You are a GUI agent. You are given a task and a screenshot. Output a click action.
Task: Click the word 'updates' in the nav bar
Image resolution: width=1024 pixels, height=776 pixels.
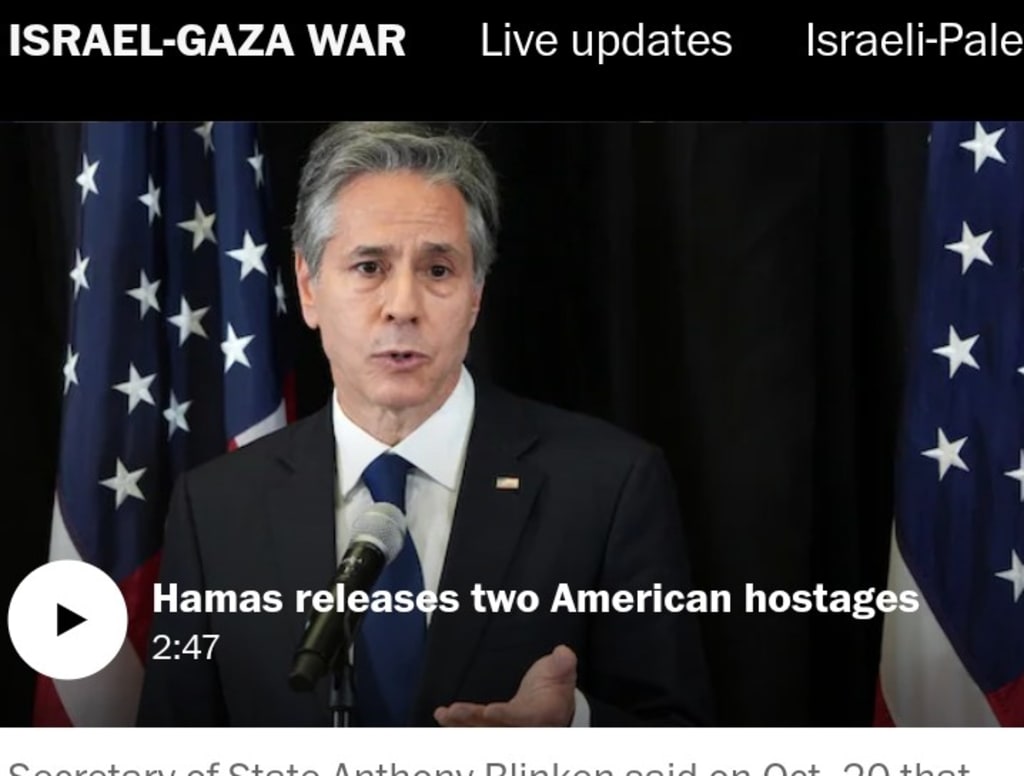point(652,42)
